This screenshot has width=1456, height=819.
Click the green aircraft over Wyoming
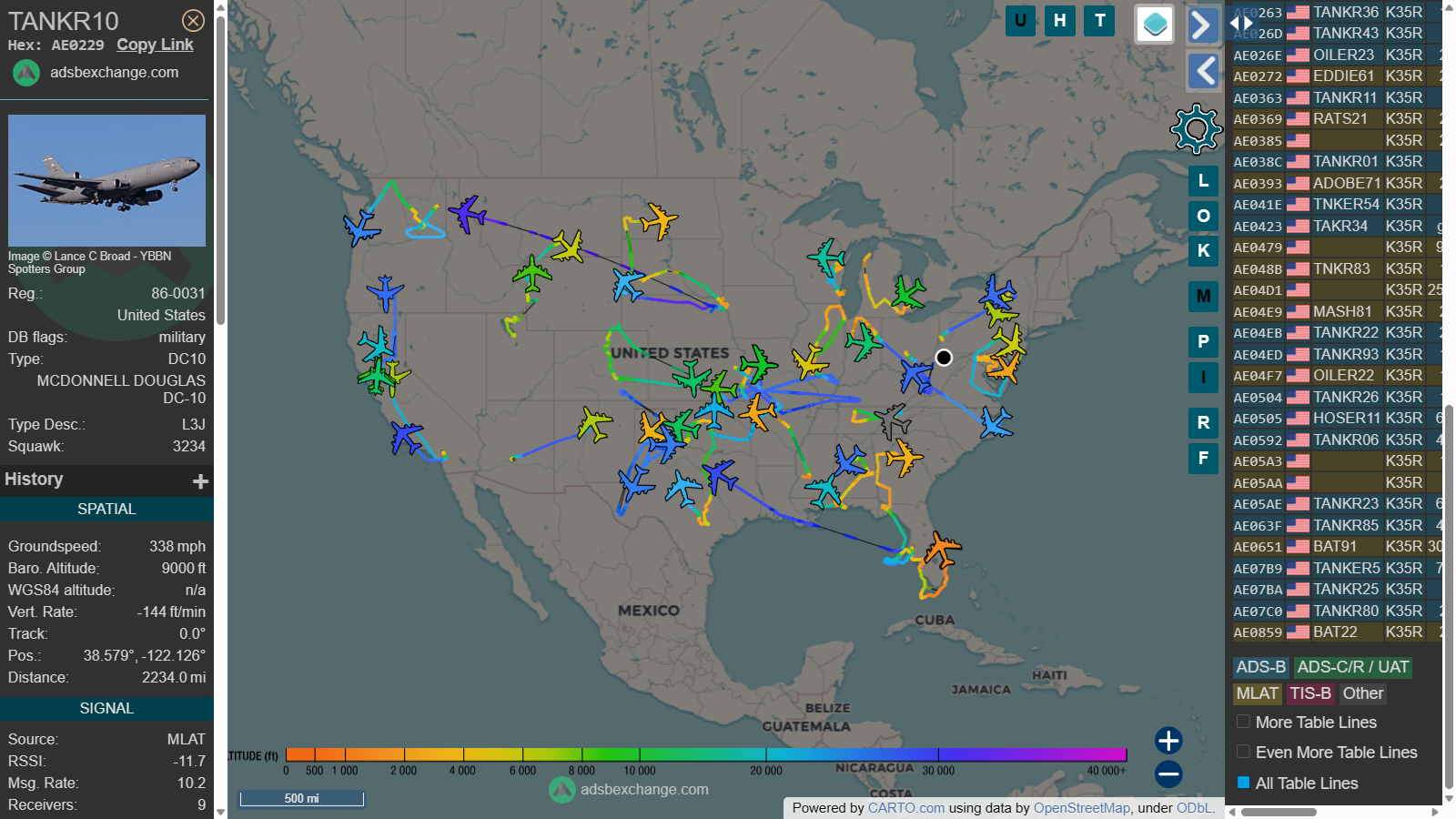point(532,273)
